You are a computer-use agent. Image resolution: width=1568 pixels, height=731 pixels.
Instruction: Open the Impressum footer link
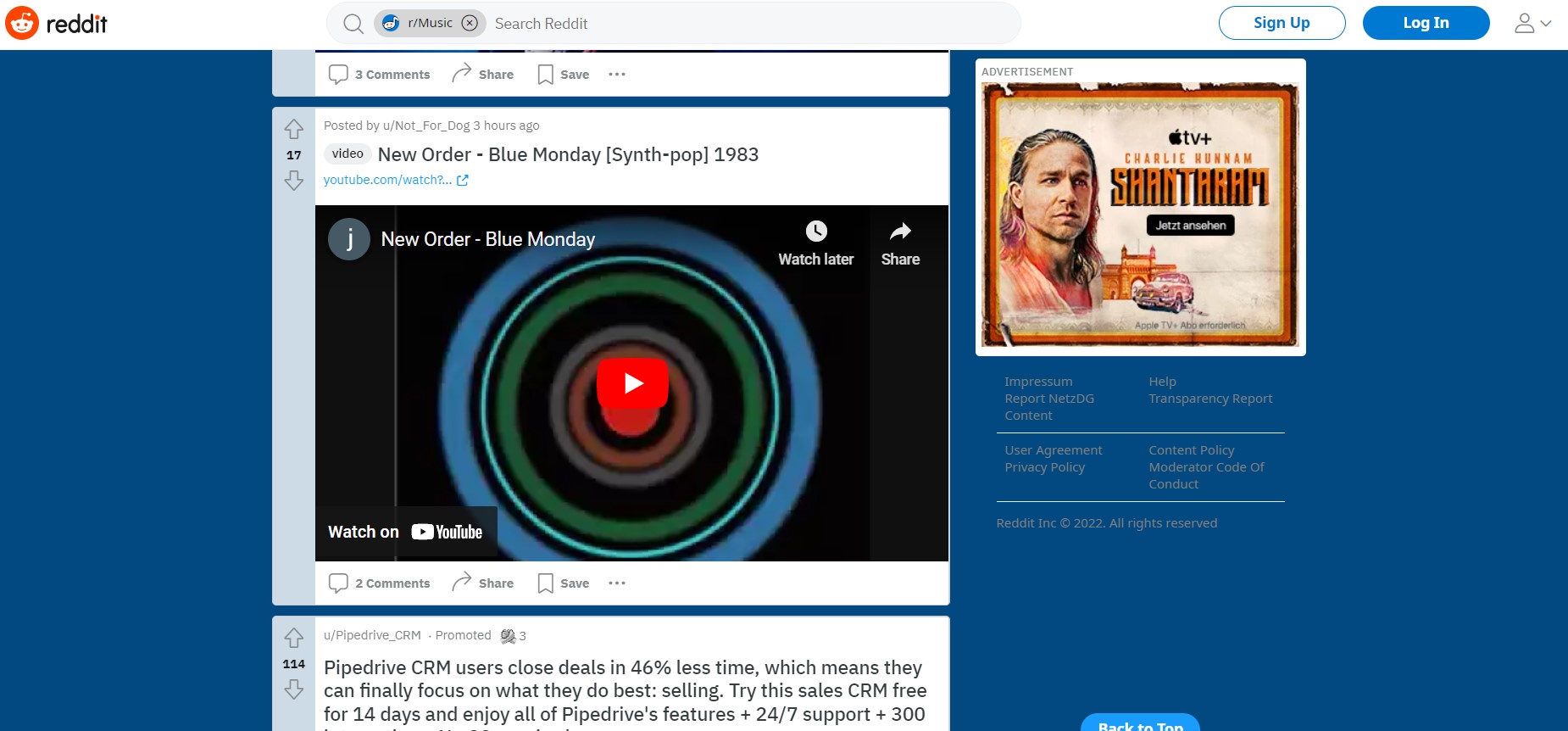click(1038, 382)
